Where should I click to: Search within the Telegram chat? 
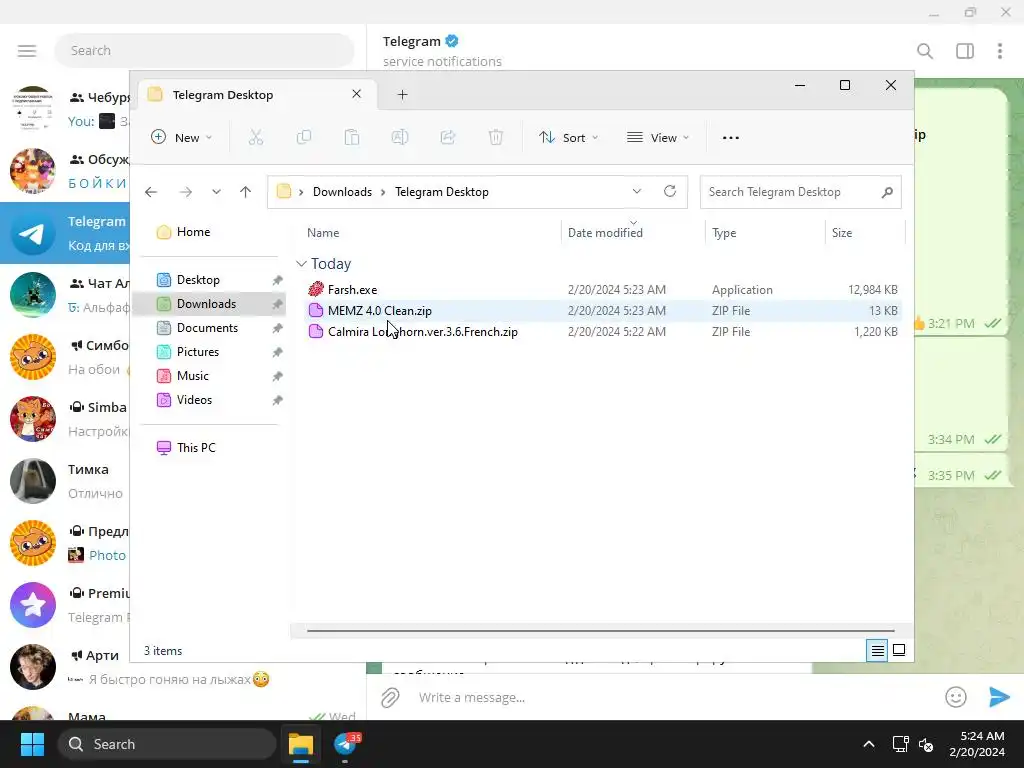(925, 51)
